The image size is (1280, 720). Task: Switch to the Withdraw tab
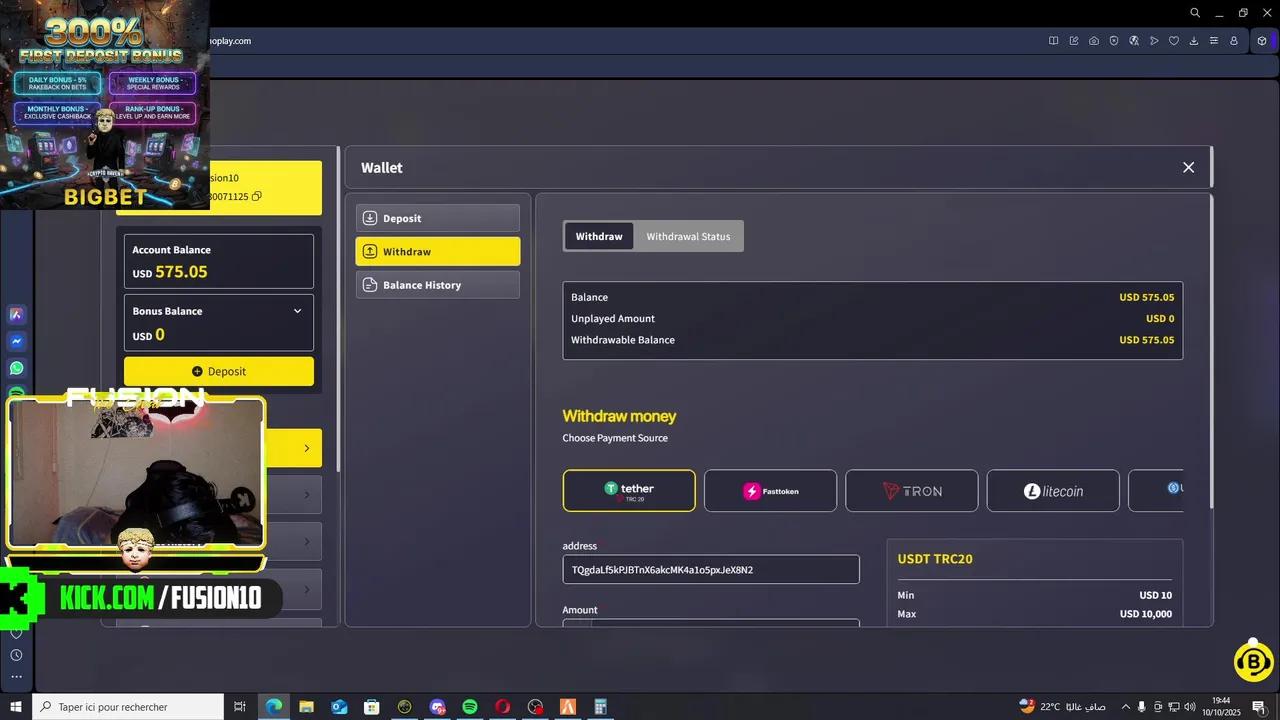coord(599,236)
